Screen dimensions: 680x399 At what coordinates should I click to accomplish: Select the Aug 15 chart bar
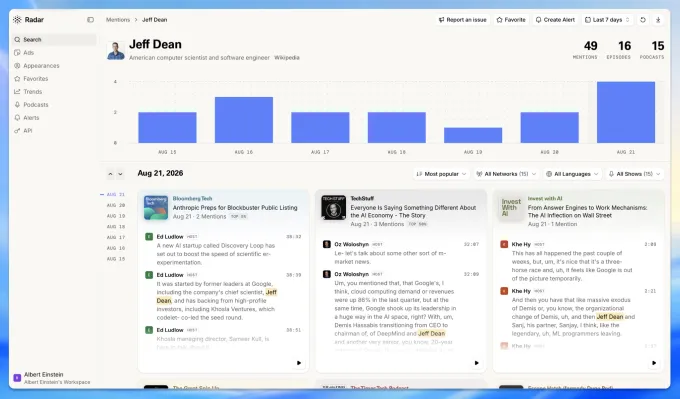167,128
